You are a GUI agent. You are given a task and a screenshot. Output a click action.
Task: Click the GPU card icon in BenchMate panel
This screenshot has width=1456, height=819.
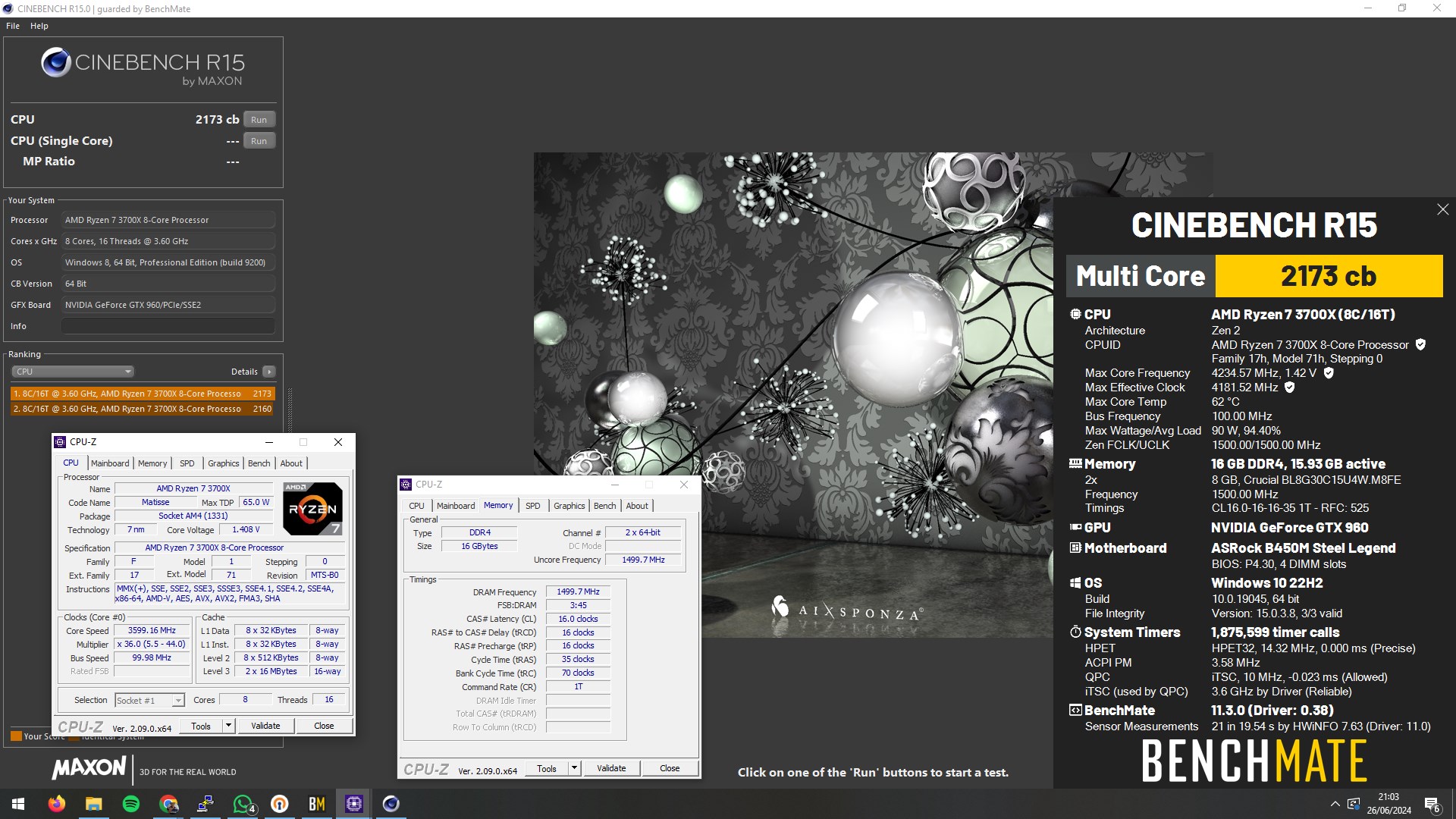(1075, 527)
